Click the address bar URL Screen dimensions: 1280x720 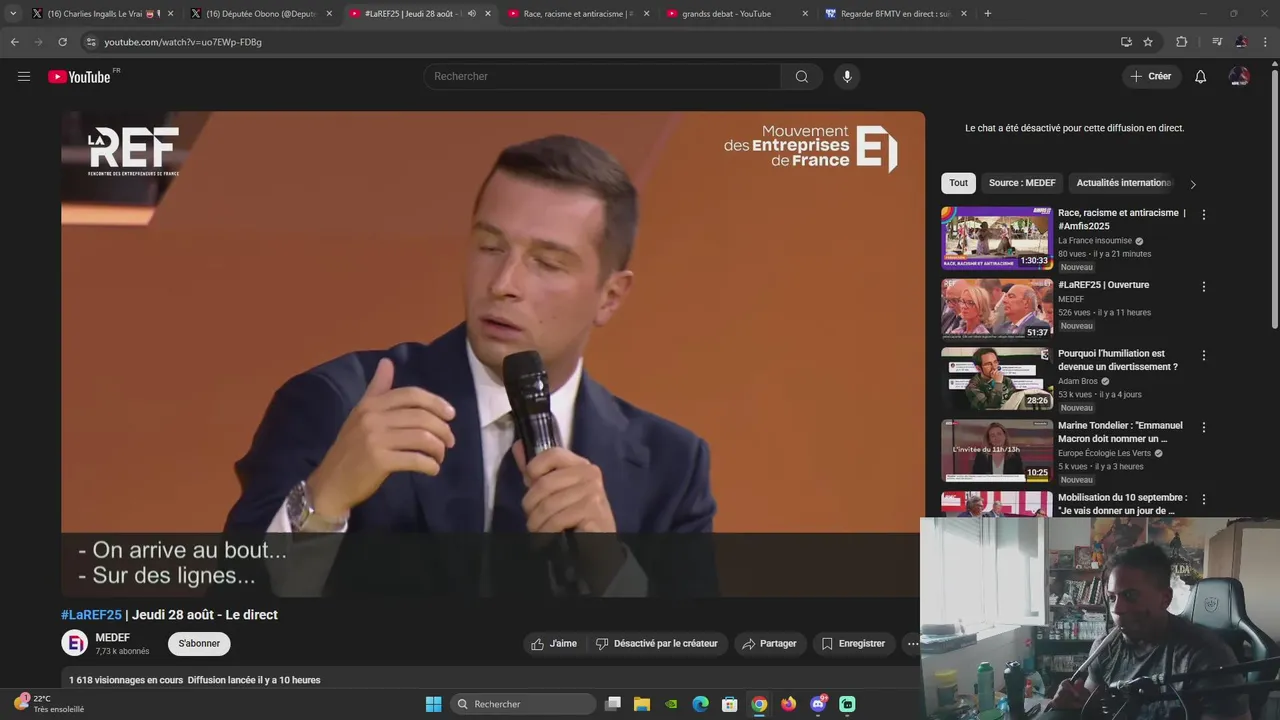(x=183, y=42)
